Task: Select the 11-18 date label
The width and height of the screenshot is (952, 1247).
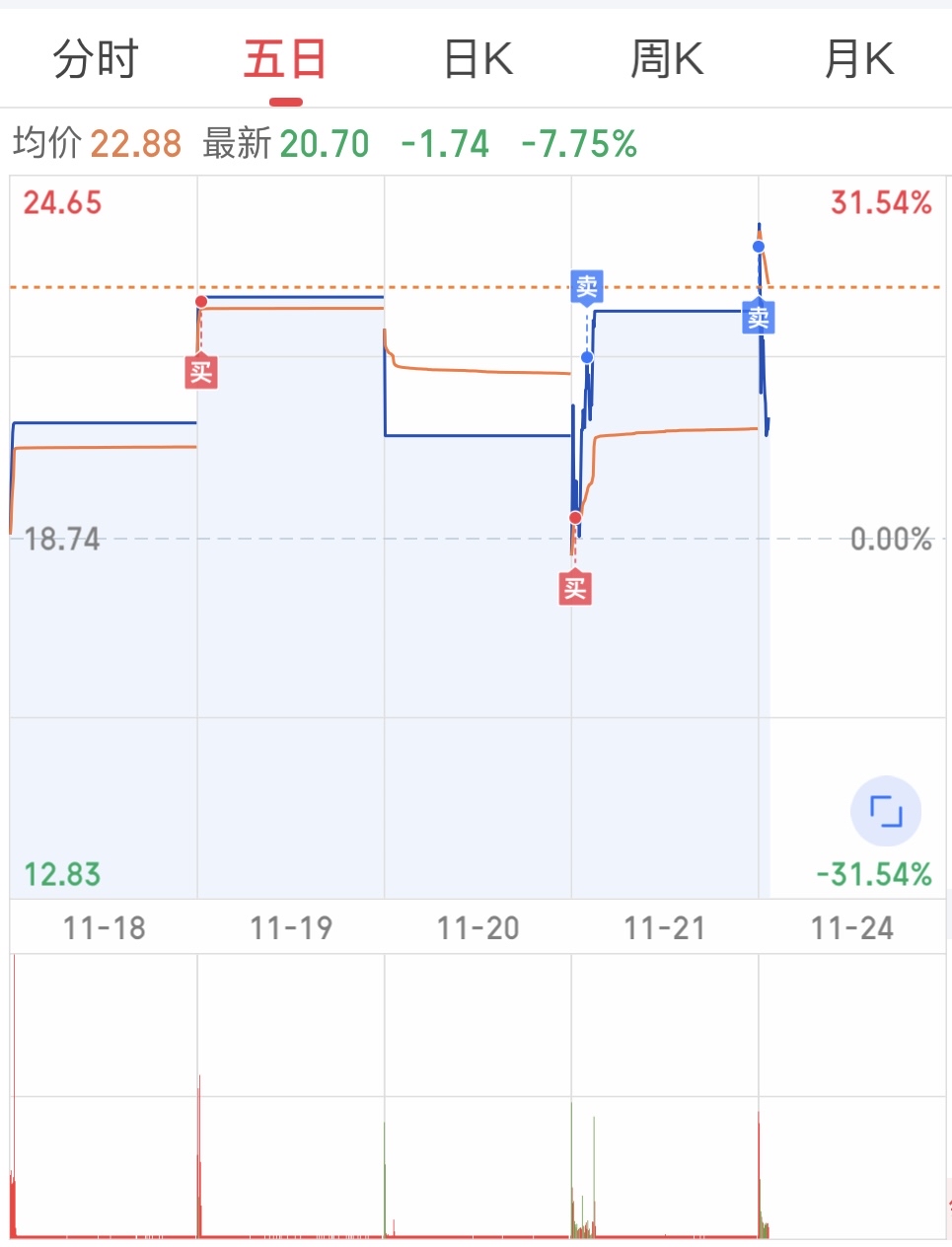Action: tap(105, 928)
